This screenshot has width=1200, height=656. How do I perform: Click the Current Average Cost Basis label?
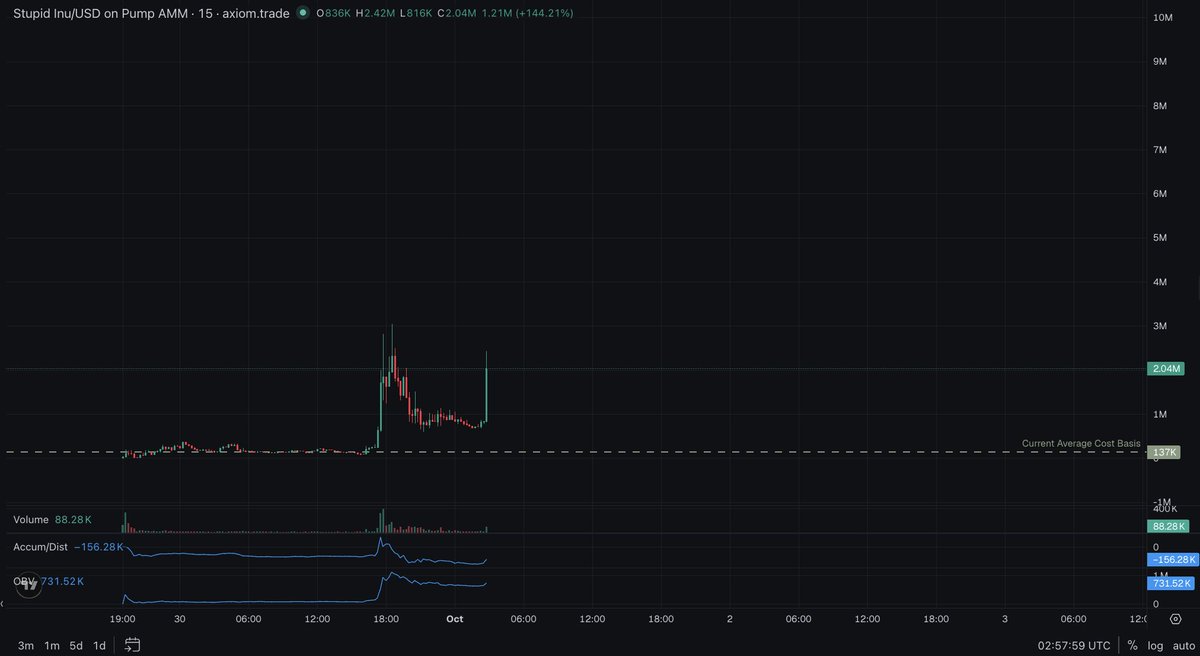(1081, 443)
